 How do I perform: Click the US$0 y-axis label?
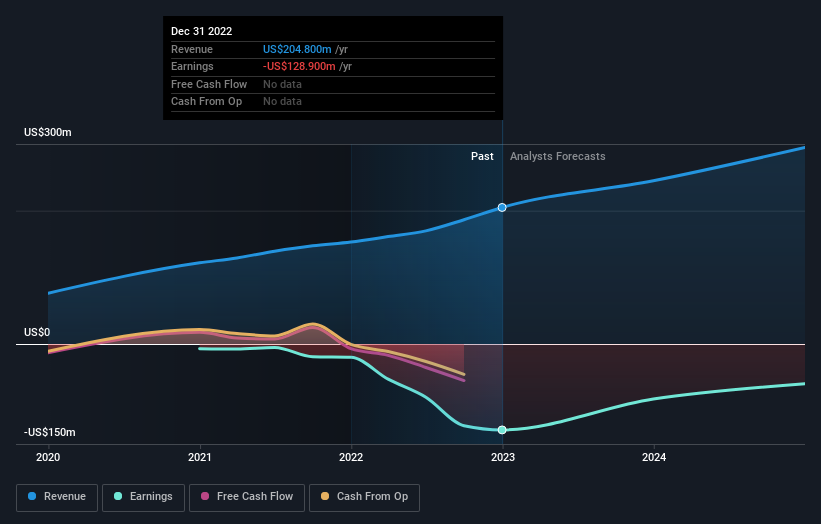tap(37, 332)
